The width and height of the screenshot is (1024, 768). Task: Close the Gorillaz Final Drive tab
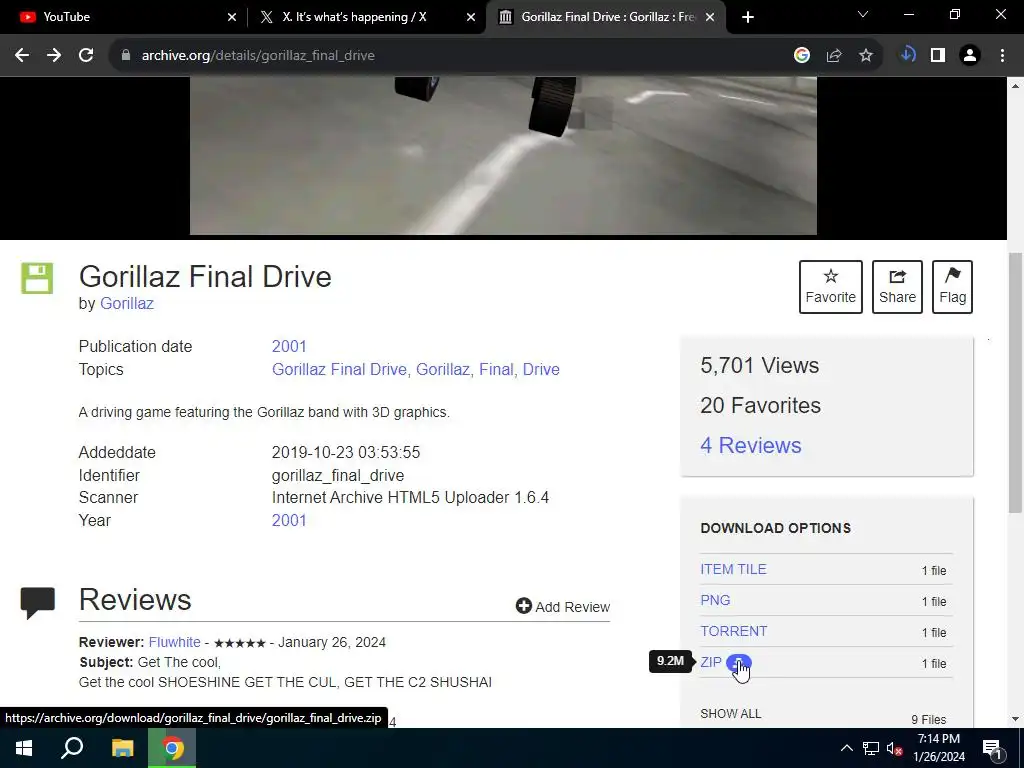(711, 17)
